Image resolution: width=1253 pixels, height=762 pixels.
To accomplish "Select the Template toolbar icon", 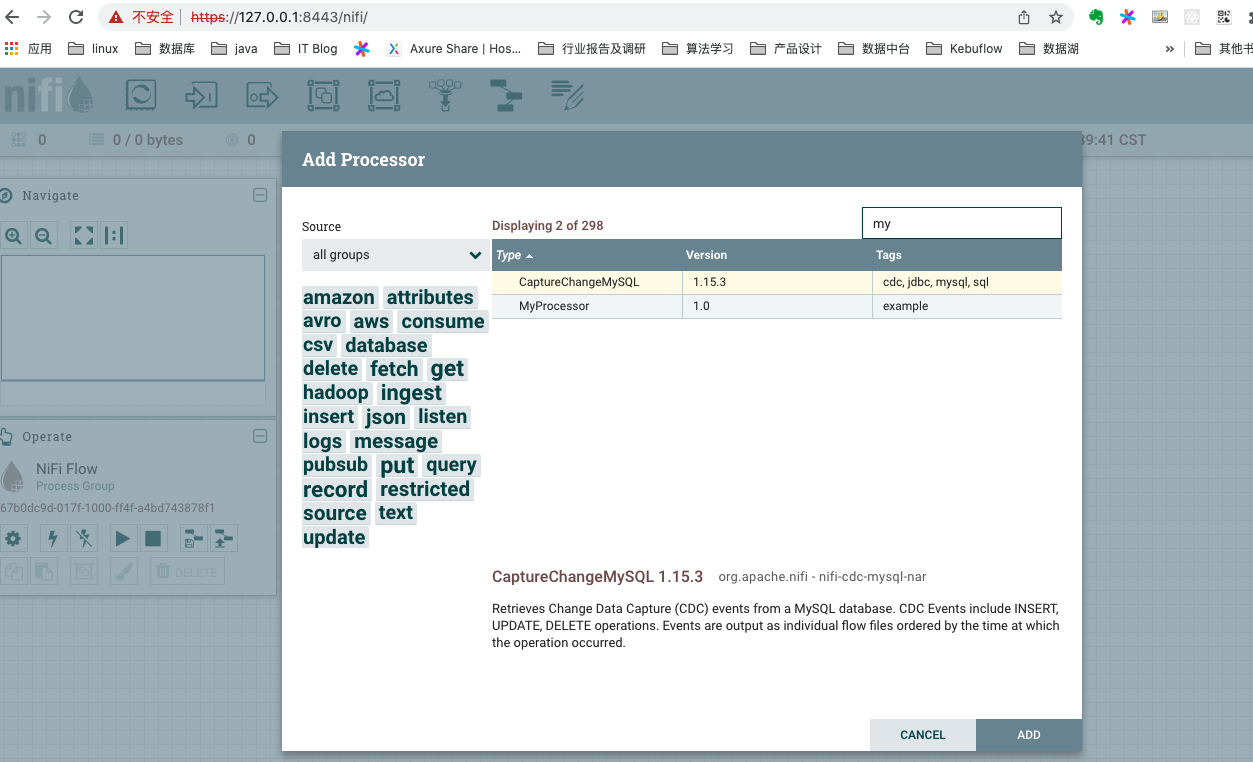I will click(x=506, y=96).
